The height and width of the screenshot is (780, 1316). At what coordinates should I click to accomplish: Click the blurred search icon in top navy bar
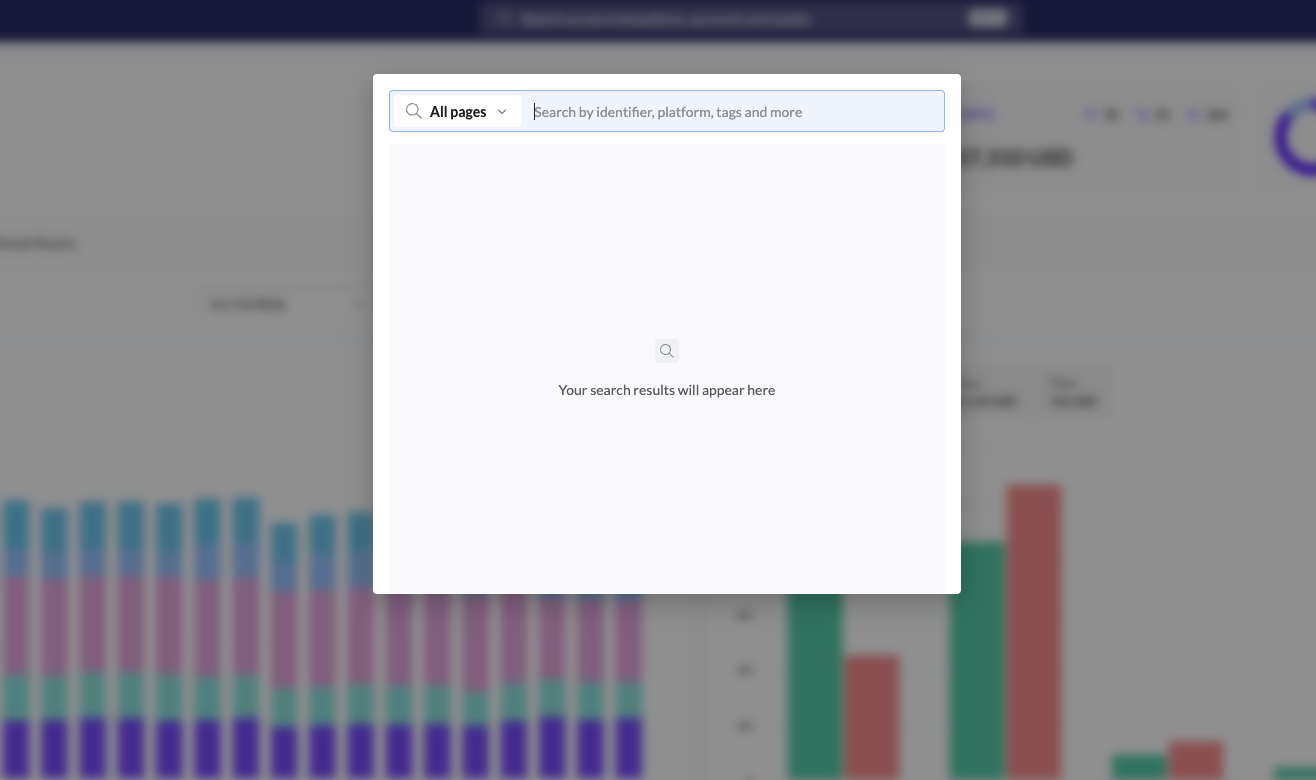(x=503, y=19)
